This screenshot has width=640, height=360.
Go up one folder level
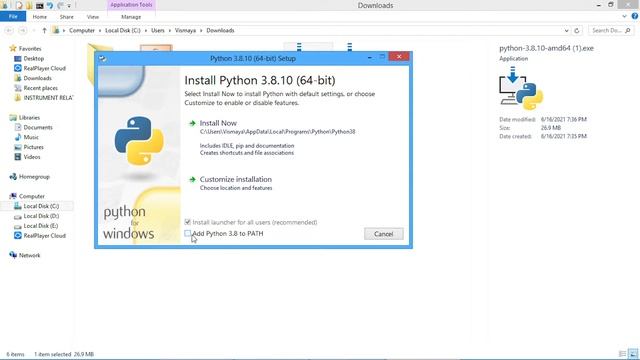tap(44, 31)
